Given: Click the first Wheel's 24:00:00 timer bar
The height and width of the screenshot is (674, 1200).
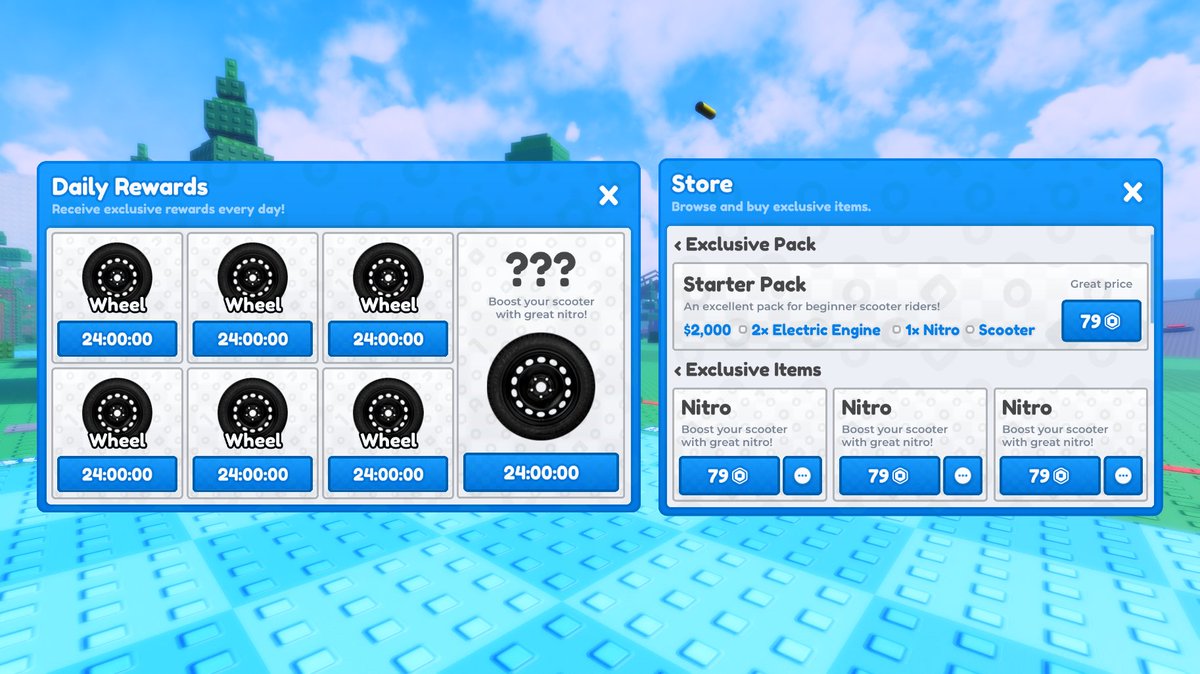Looking at the screenshot, I should (116, 339).
